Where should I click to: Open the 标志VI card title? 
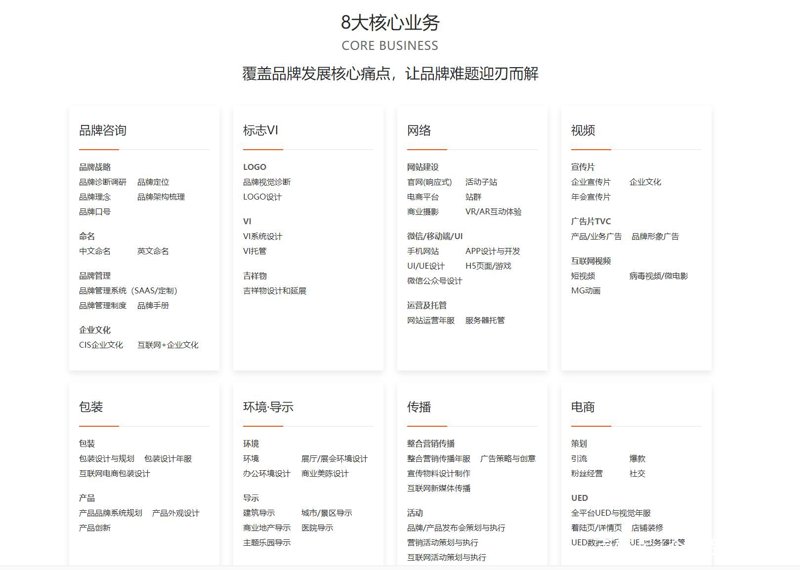point(260,131)
